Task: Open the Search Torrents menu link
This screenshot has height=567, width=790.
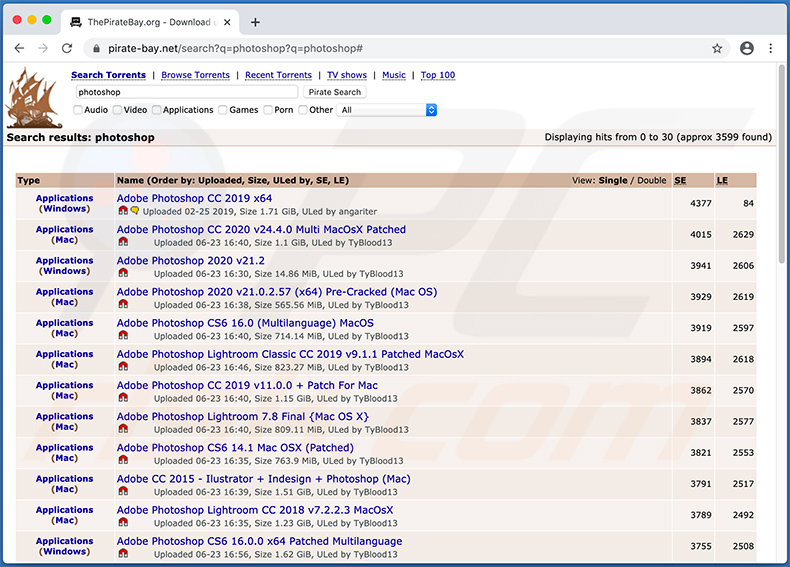Action: pyautogui.click(x=108, y=75)
